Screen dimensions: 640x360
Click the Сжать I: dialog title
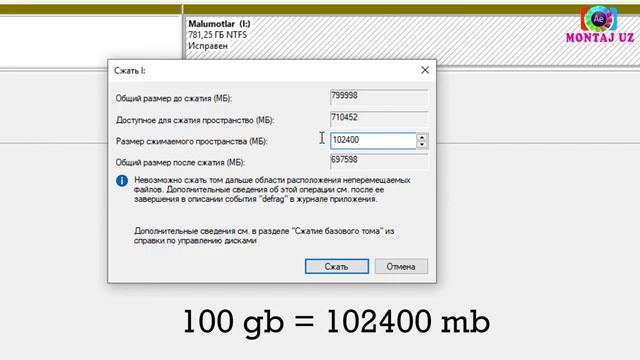[129, 71]
